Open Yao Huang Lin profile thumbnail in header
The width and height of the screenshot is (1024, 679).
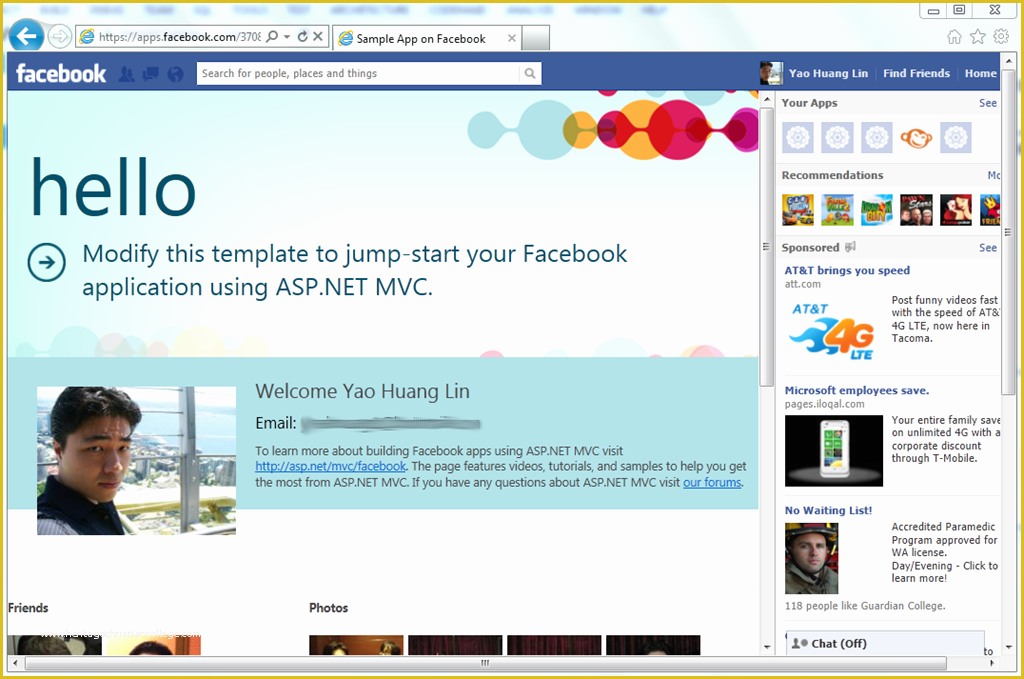tap(771, 73)
